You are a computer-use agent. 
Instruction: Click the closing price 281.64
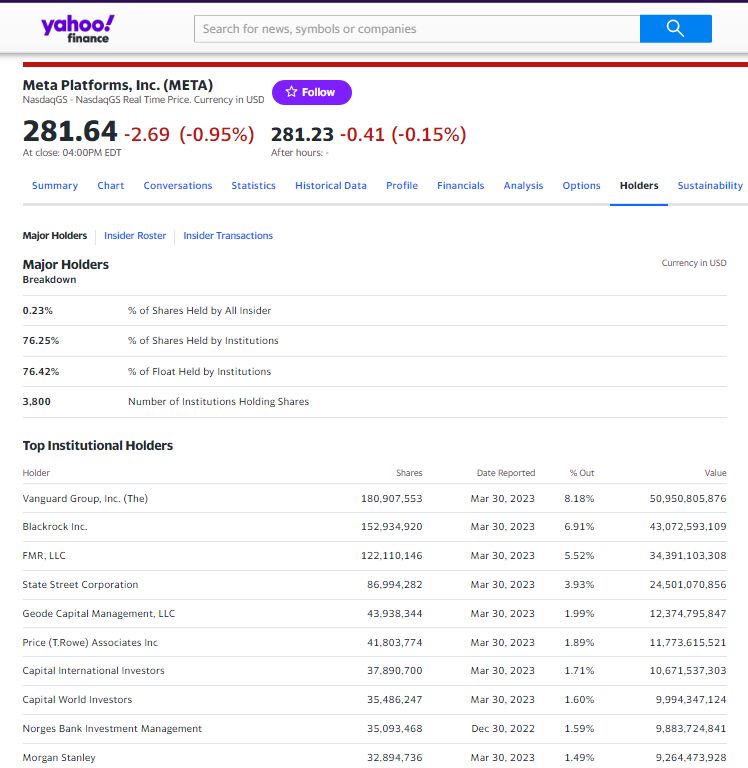(70, 131)
